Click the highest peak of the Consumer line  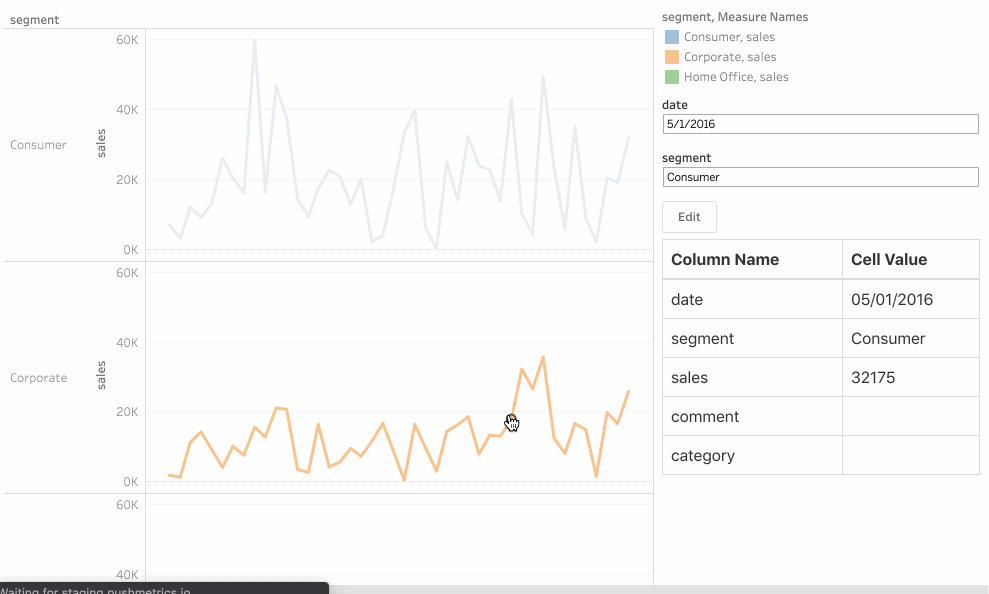(255, 41)
